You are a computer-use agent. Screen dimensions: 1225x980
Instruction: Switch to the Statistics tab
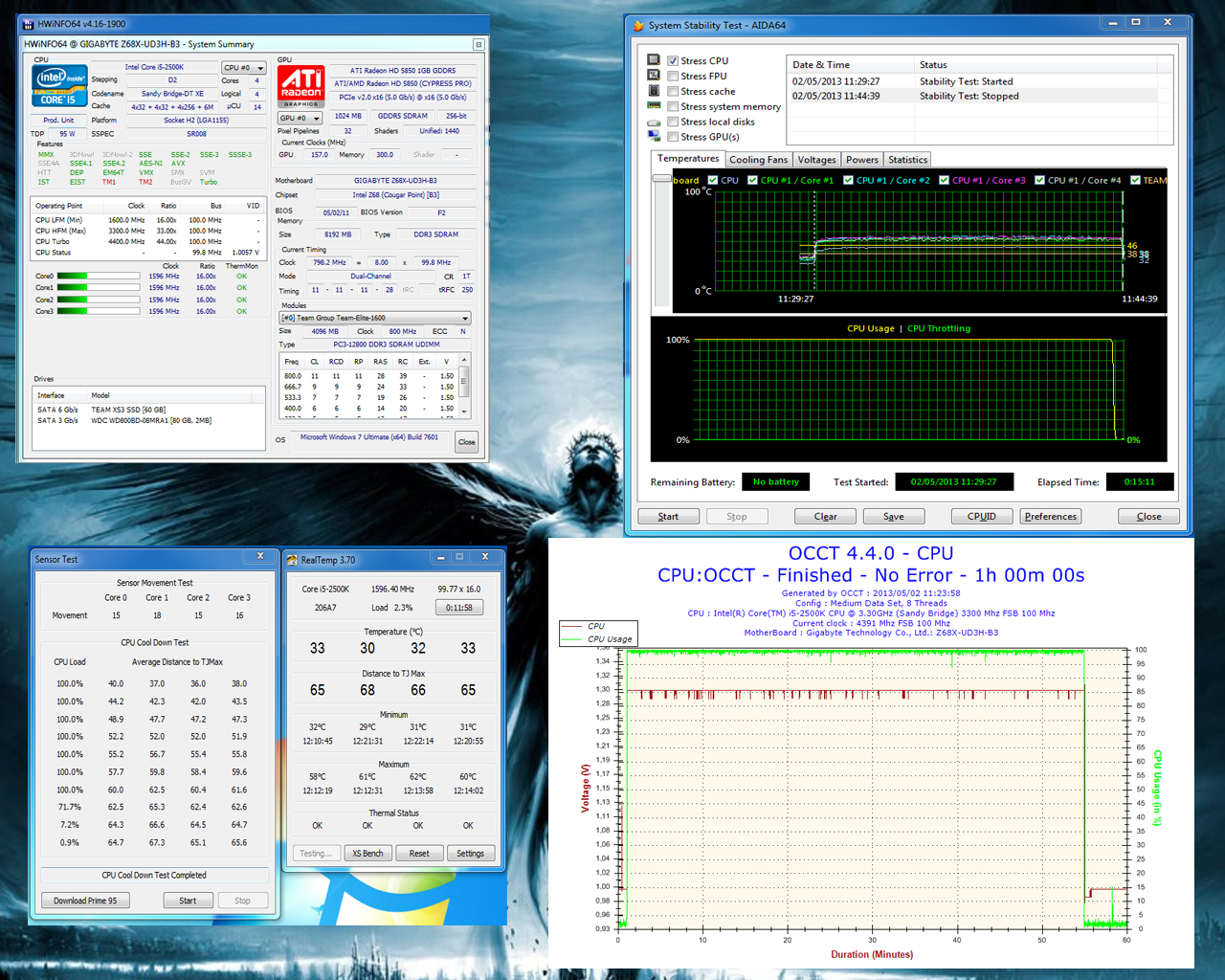(907, 160)
